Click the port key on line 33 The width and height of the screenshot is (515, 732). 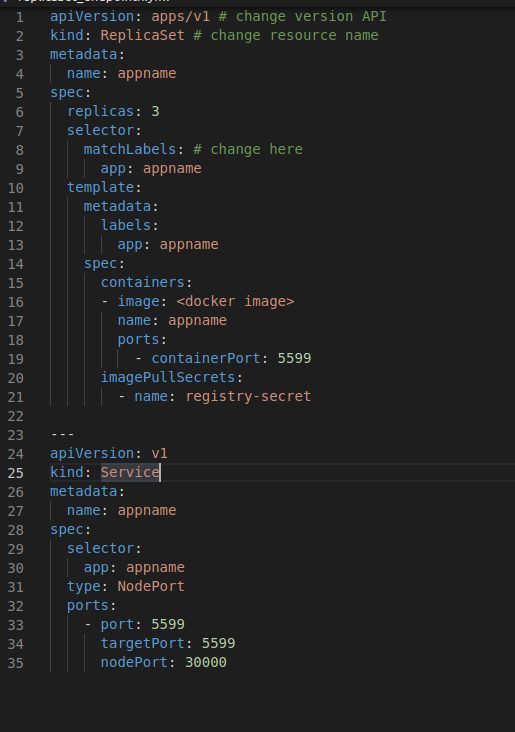(117, 625)
